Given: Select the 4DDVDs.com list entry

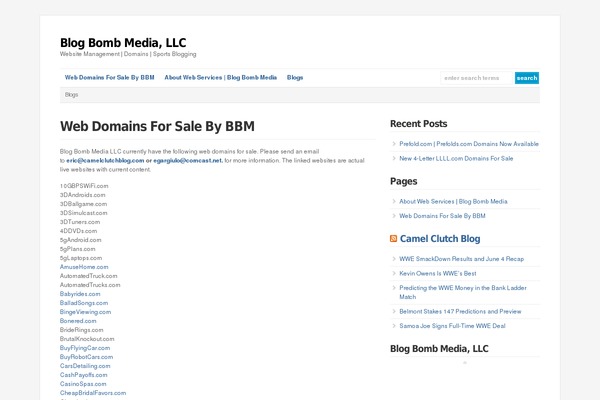Looking at the screenshot, I should click(x=78, y=231).
